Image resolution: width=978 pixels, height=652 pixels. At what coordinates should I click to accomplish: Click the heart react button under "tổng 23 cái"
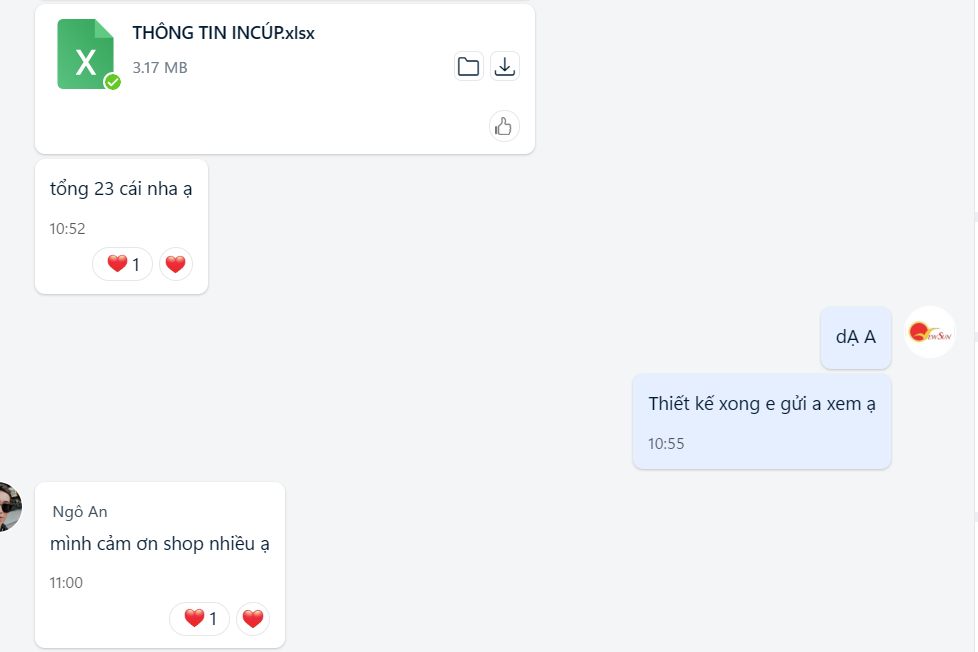(x=176, y=264)
